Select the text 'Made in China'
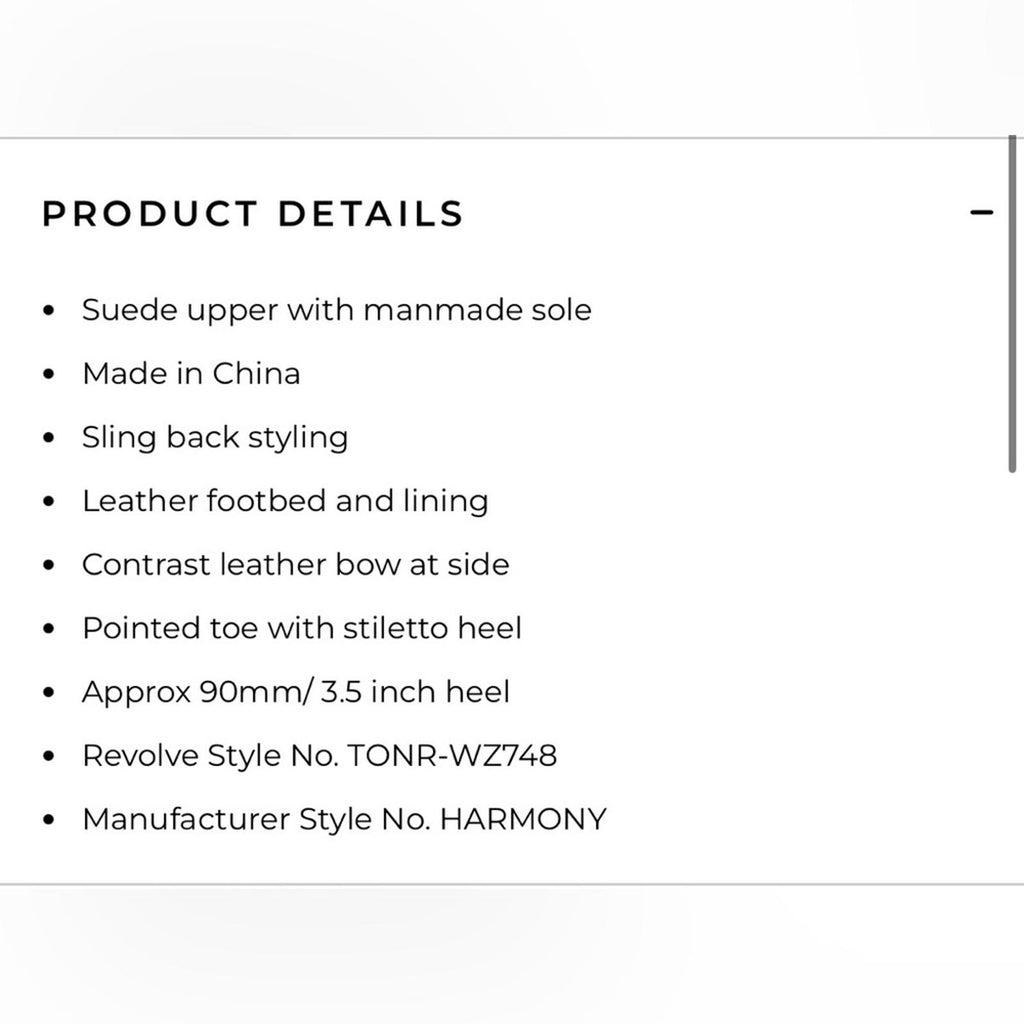 click(x=192, y=374)
